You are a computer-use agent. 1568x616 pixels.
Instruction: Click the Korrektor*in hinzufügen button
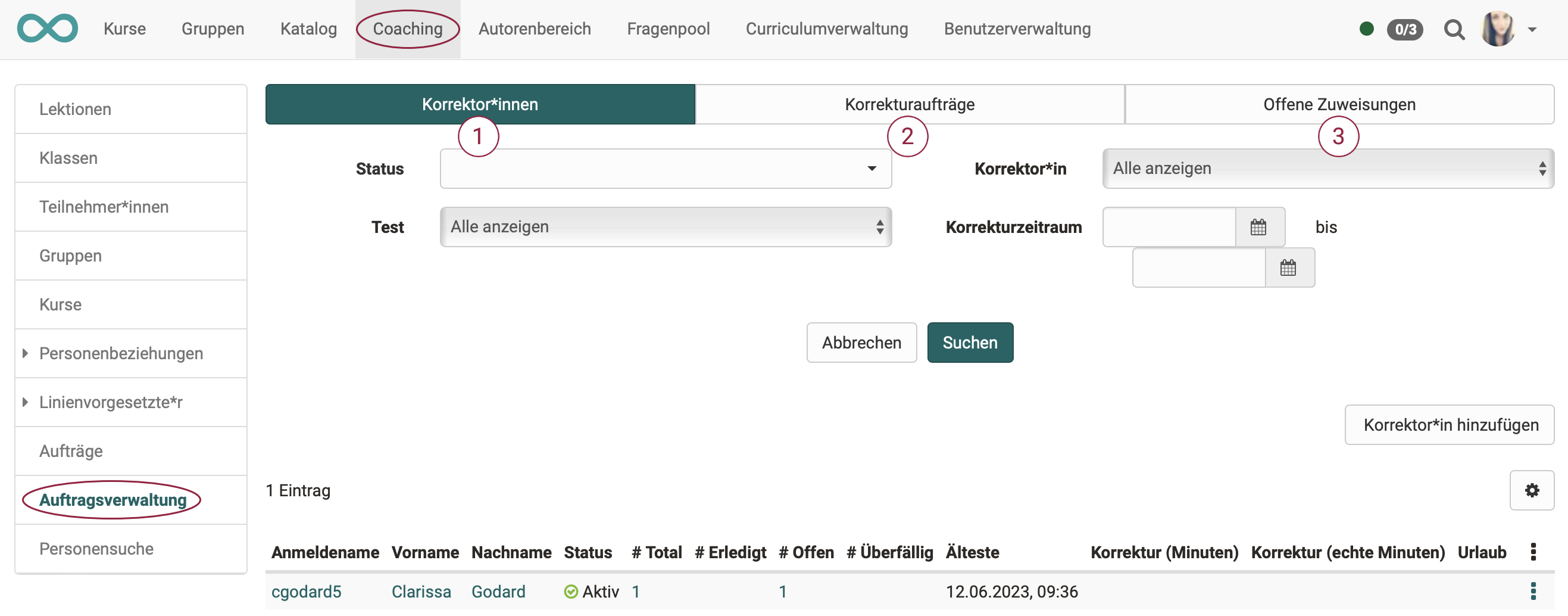[1450, 425]
